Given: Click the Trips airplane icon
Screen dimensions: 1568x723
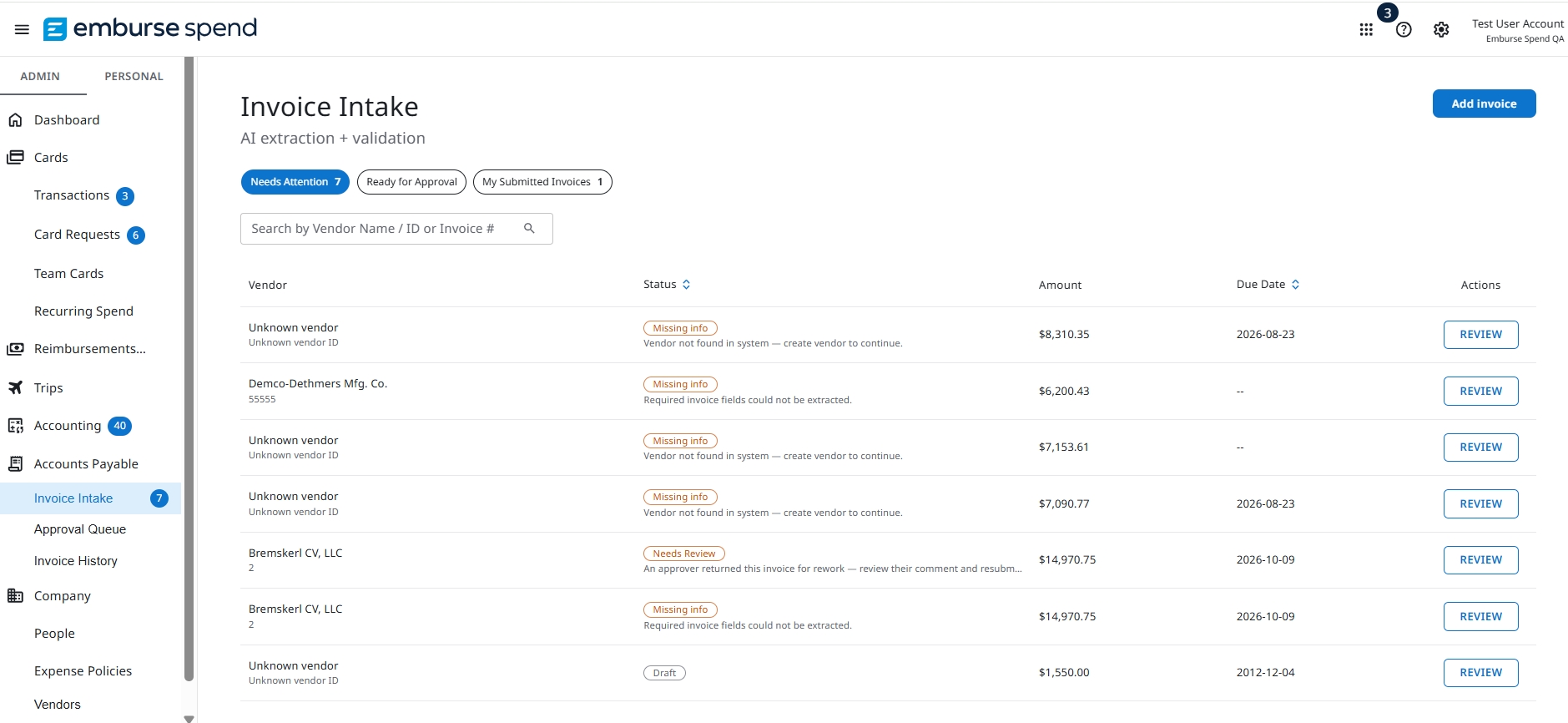Looking at the screenshot, I should pyautogui.click(x=15, y=387).
